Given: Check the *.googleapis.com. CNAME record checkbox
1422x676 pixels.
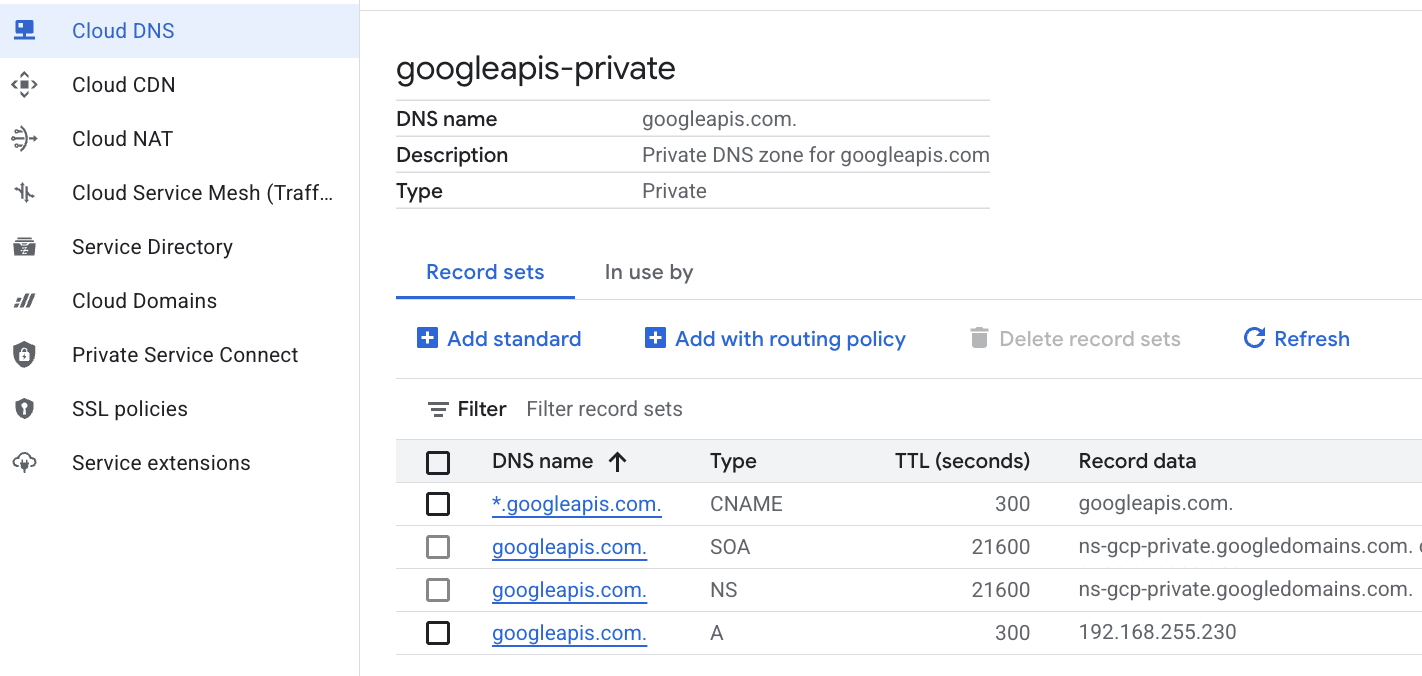Looking at the screenshot, I should 438,504.
